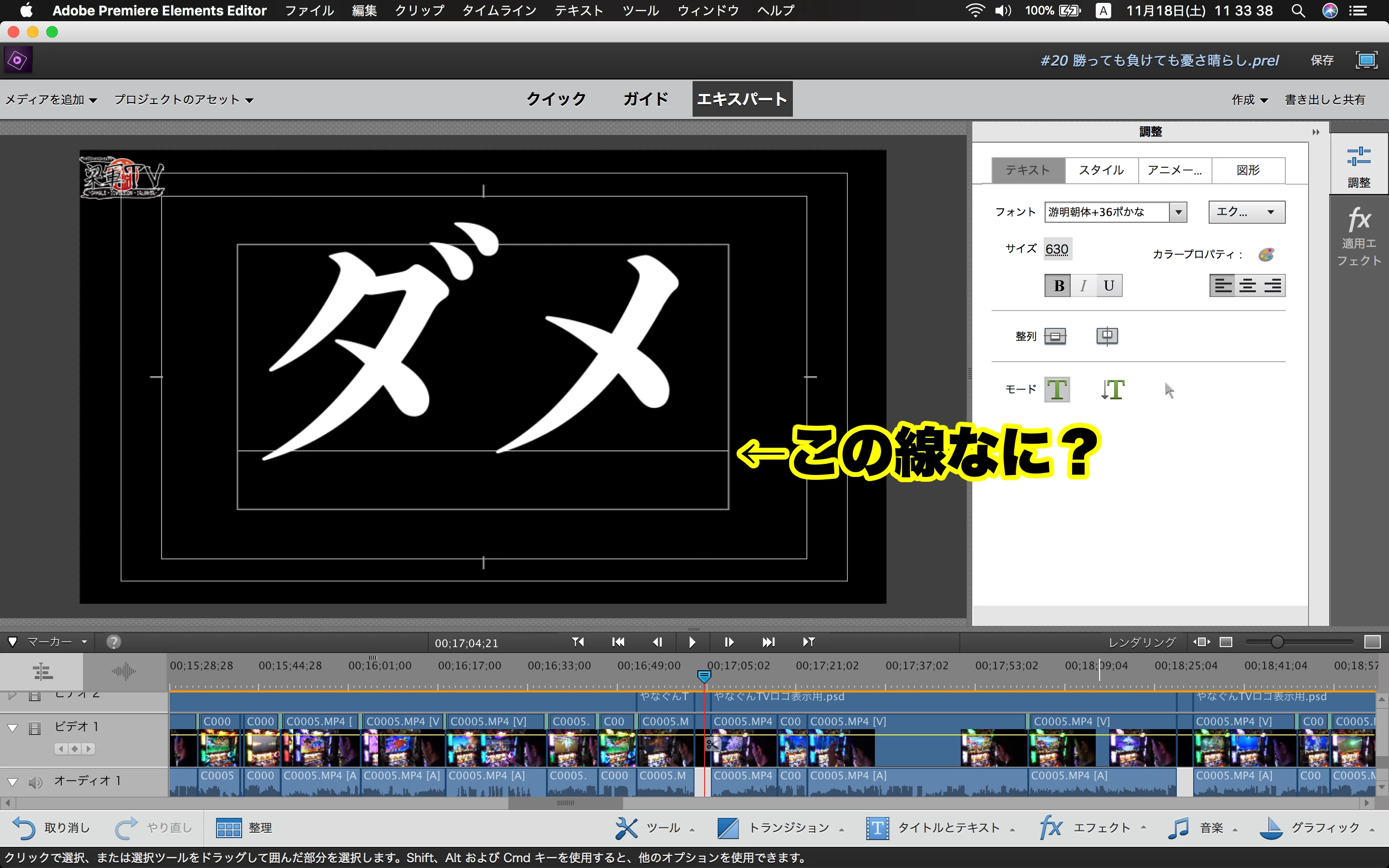Open the Timeline menu in the menu bar

coord(499,11)
